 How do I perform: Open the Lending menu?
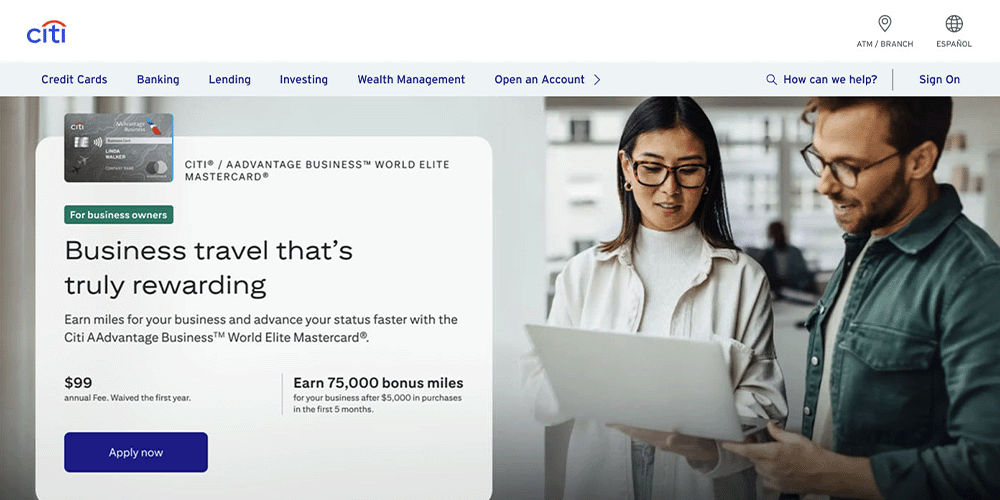230,80
